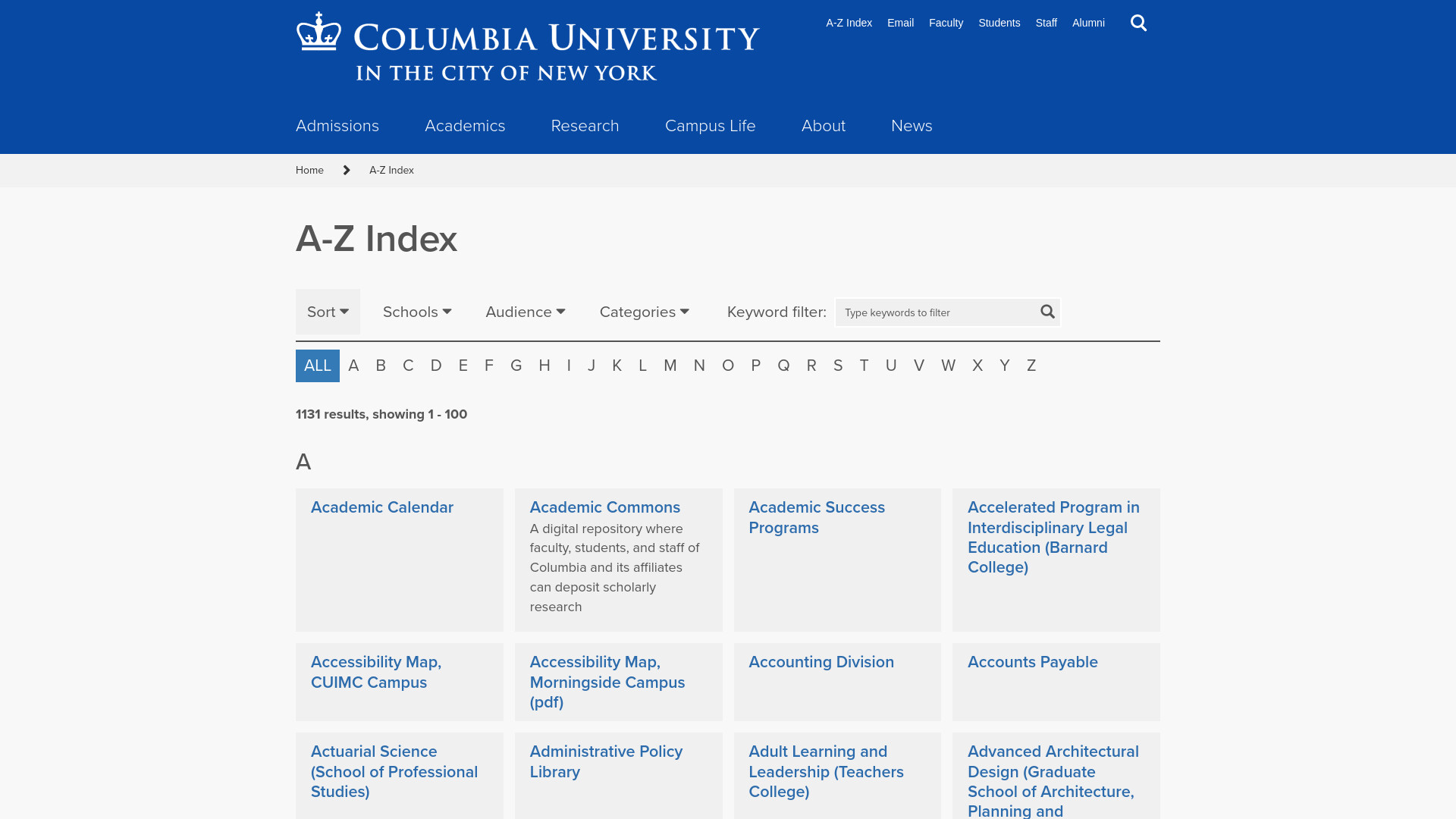
Task: Open Accessibility Map, Morningside Campus pdf
Action: (x=607, y=682)
